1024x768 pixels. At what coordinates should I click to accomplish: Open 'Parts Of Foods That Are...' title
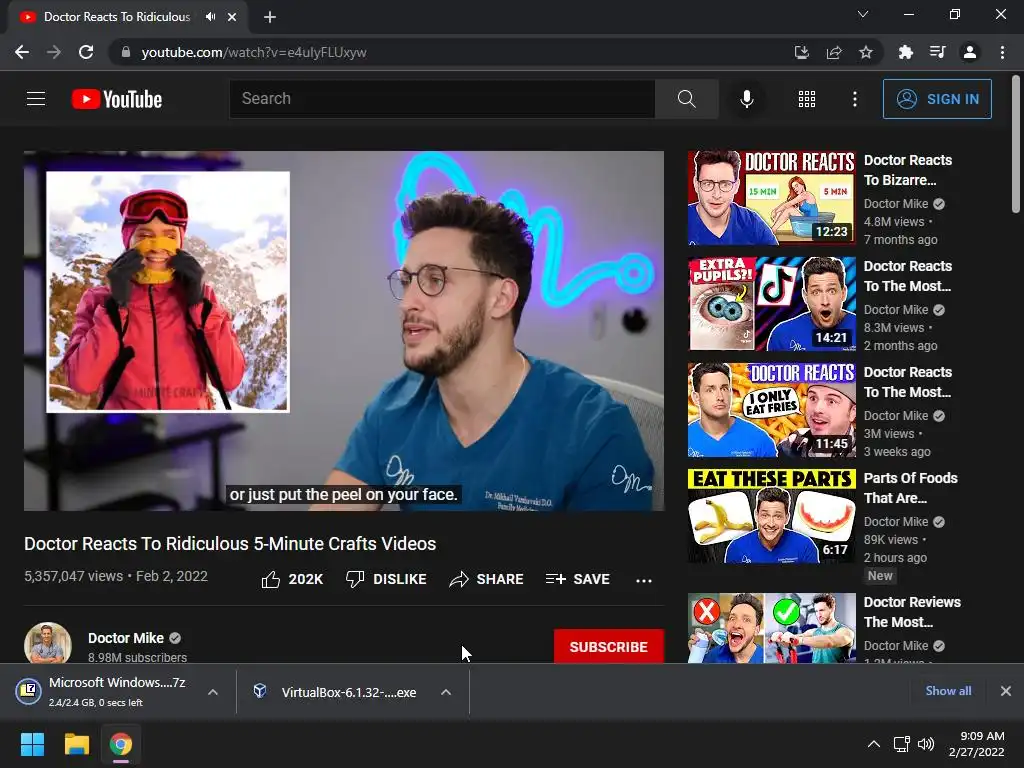tap(910, 488)
